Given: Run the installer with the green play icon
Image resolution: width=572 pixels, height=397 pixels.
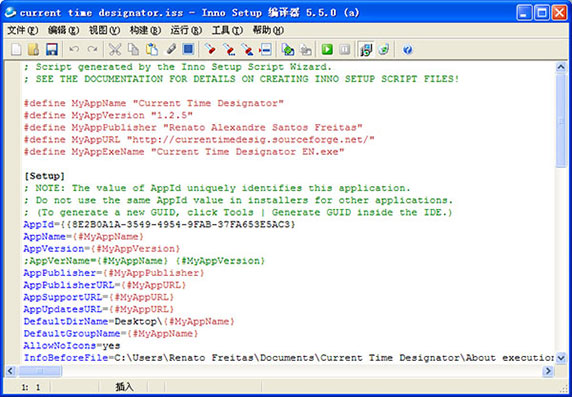Looking at the screenshot, I should pos(327,49).
